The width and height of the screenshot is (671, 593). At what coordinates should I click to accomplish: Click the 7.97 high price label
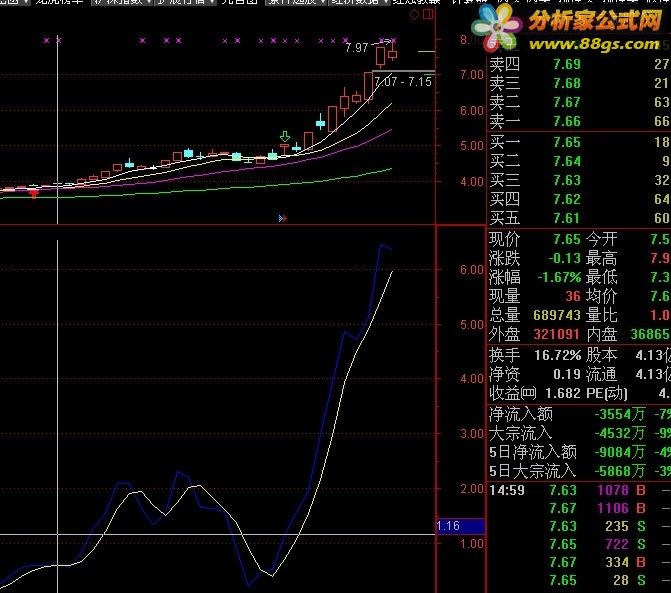coord(357,47)
